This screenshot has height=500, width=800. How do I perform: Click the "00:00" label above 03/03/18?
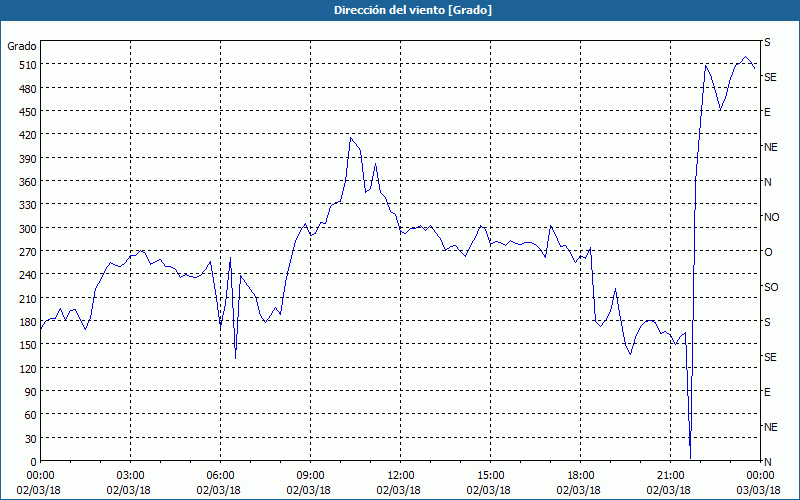pos(760,476)
